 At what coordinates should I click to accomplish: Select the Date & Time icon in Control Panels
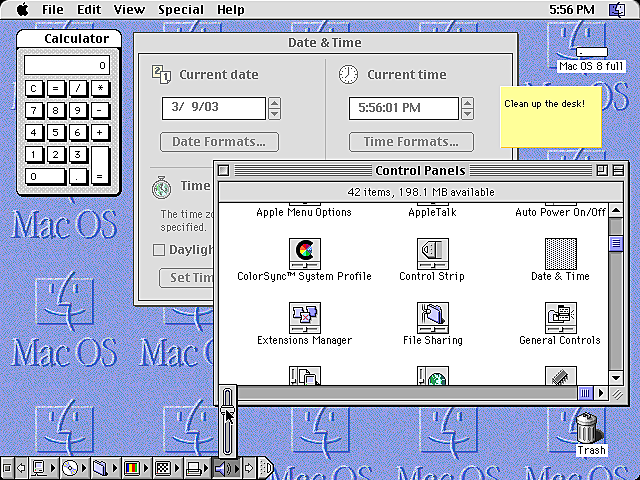pos(561,253)
